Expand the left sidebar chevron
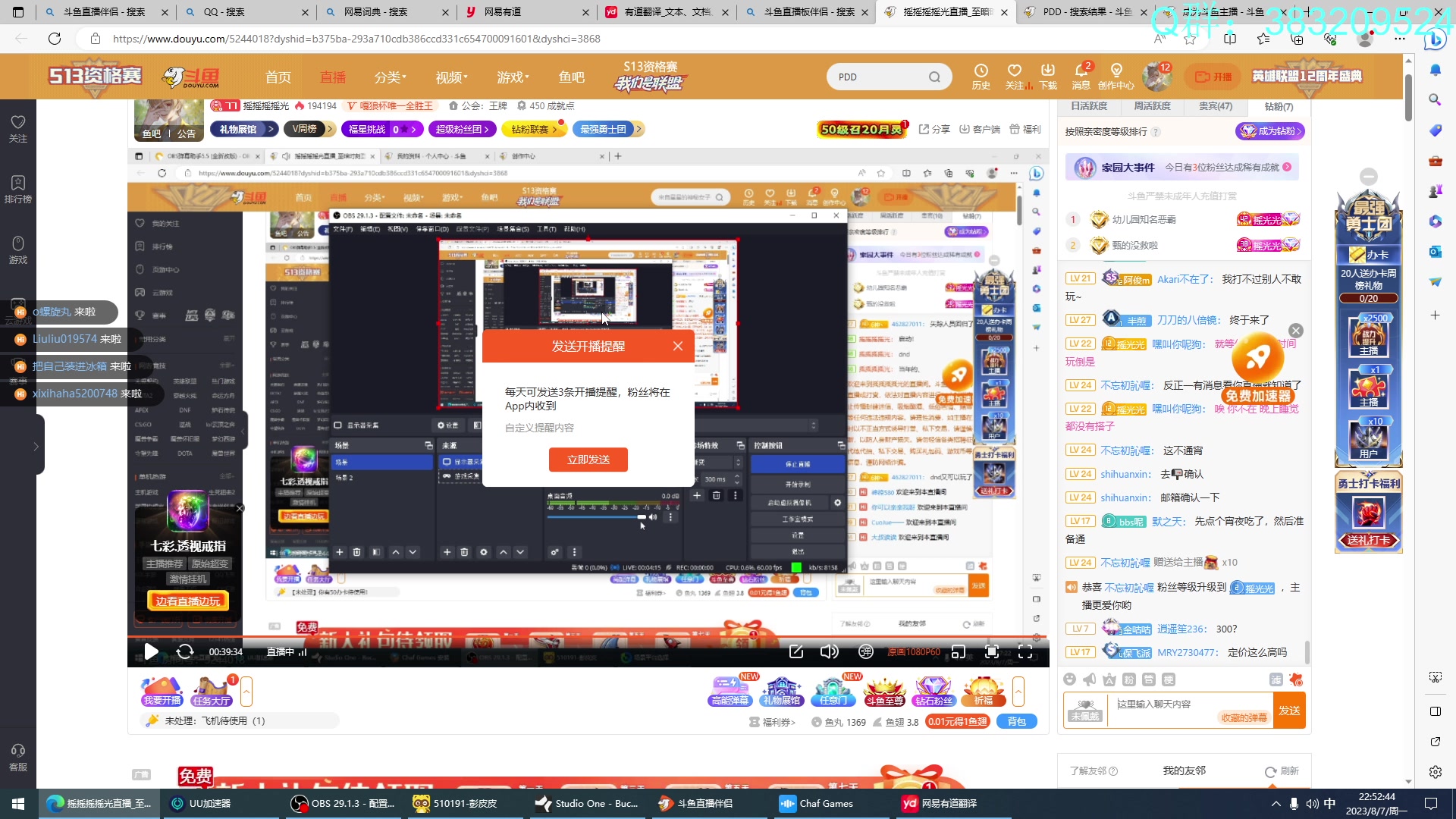The height and width of the screenshot is (819, 1456). [36, 447]
